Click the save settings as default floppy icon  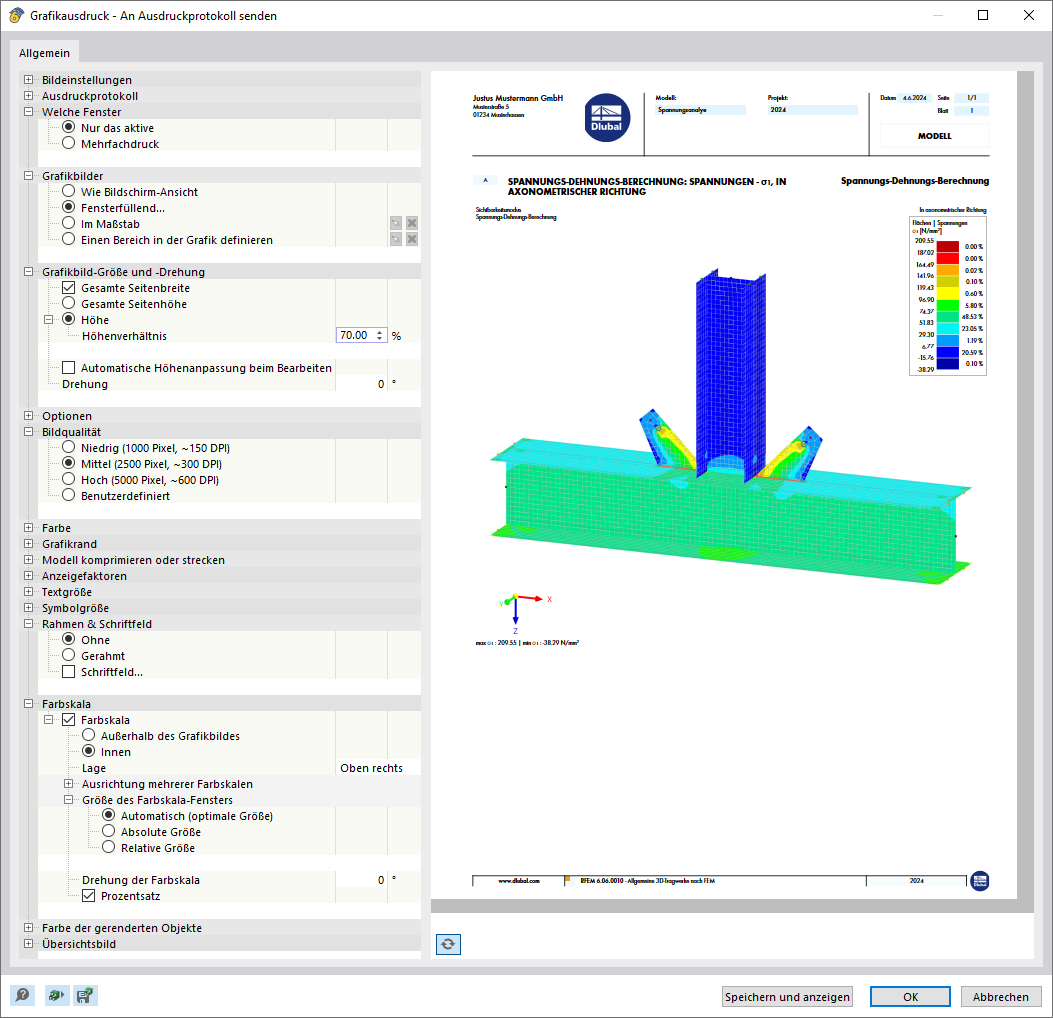pos(85,995)
